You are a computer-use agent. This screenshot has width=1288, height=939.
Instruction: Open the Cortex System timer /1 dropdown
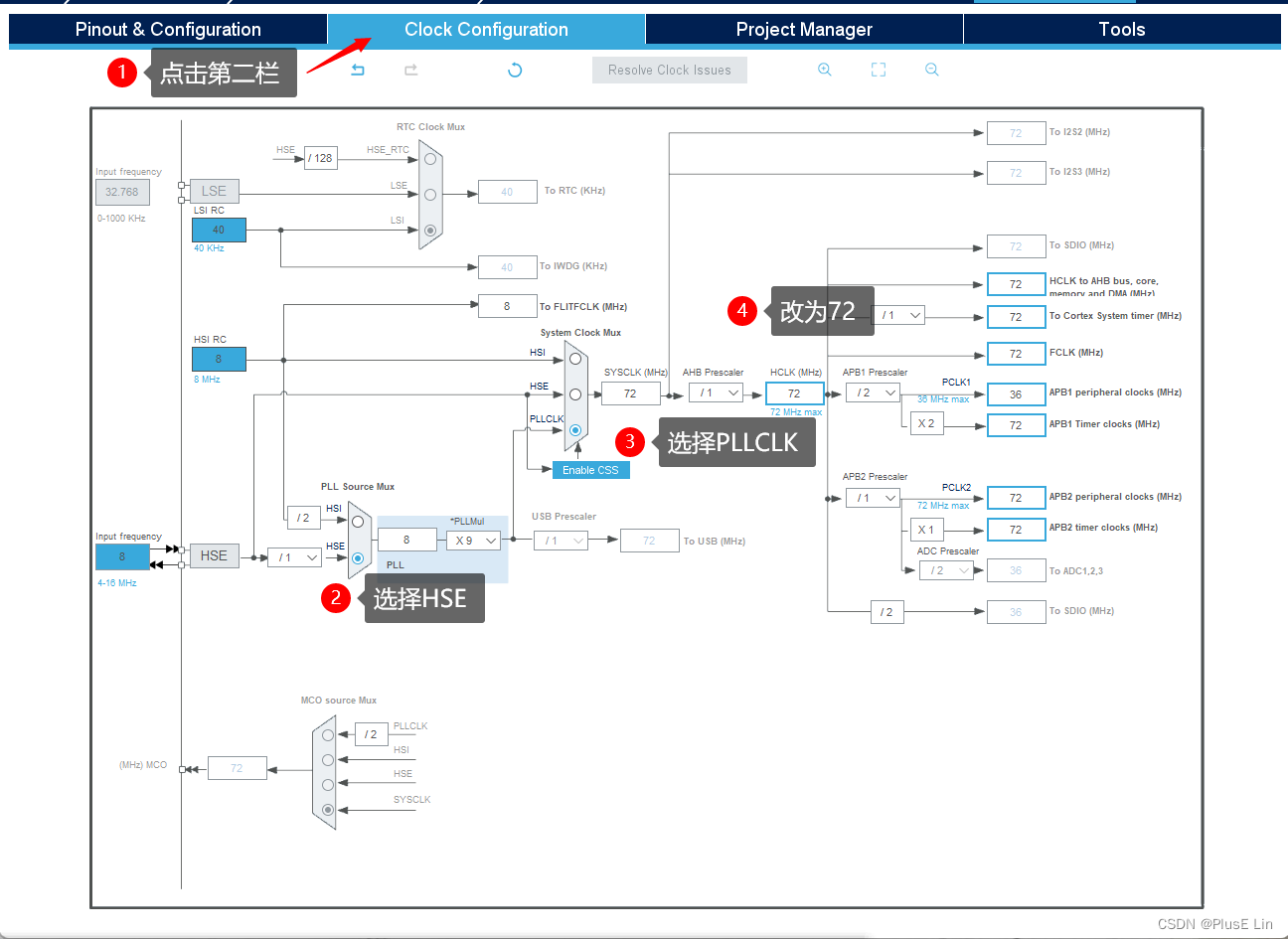(898, 315)
